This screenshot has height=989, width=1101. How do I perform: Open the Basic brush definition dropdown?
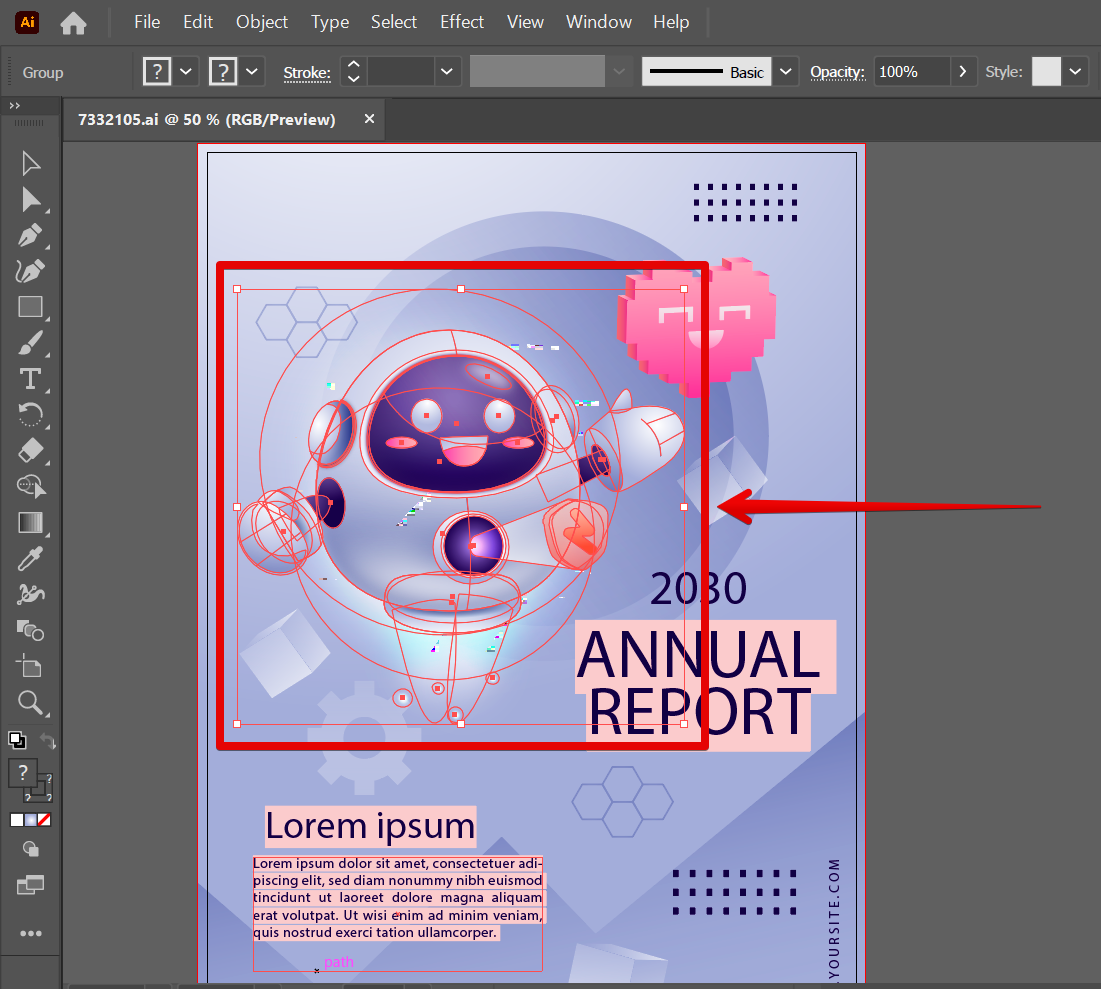coord(786,72)
